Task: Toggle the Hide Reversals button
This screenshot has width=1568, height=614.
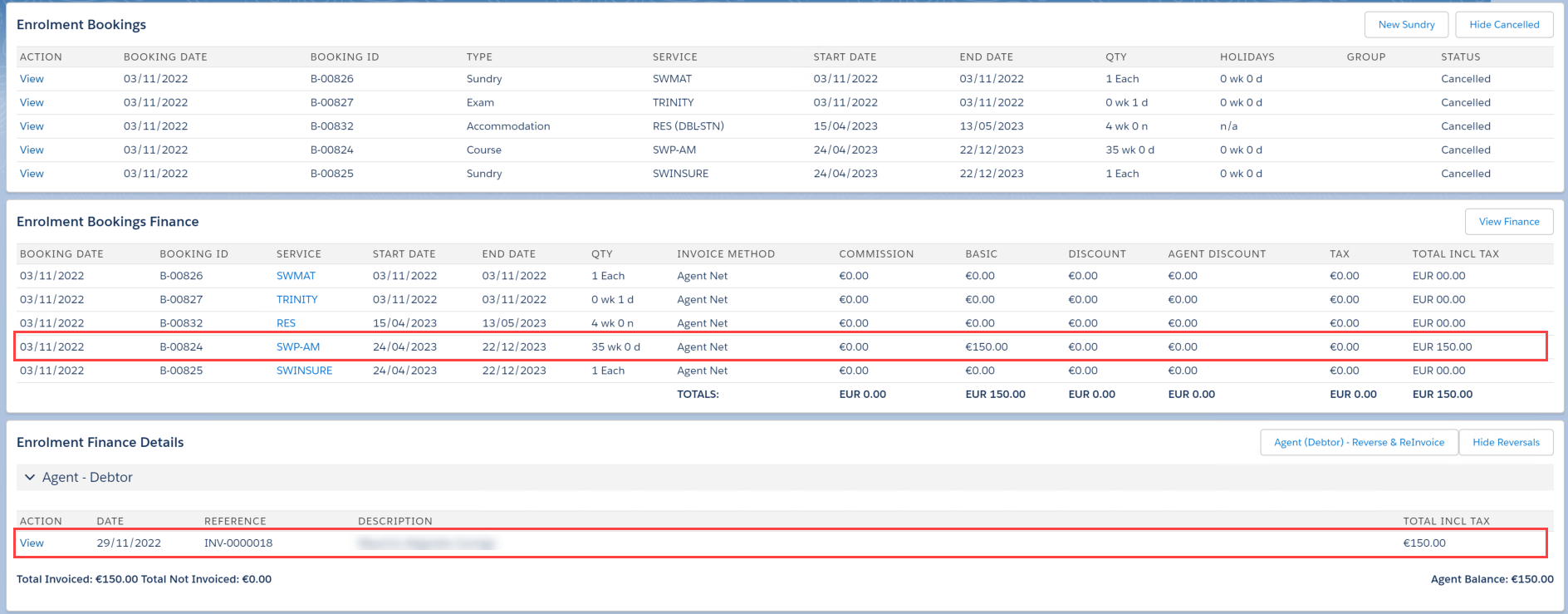Action: 1505,443
